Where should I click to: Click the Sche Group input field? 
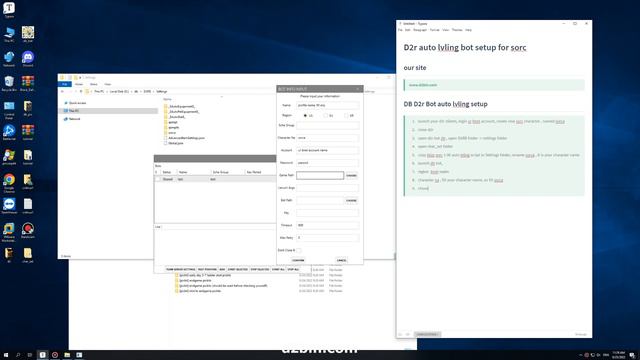[328, 126]
